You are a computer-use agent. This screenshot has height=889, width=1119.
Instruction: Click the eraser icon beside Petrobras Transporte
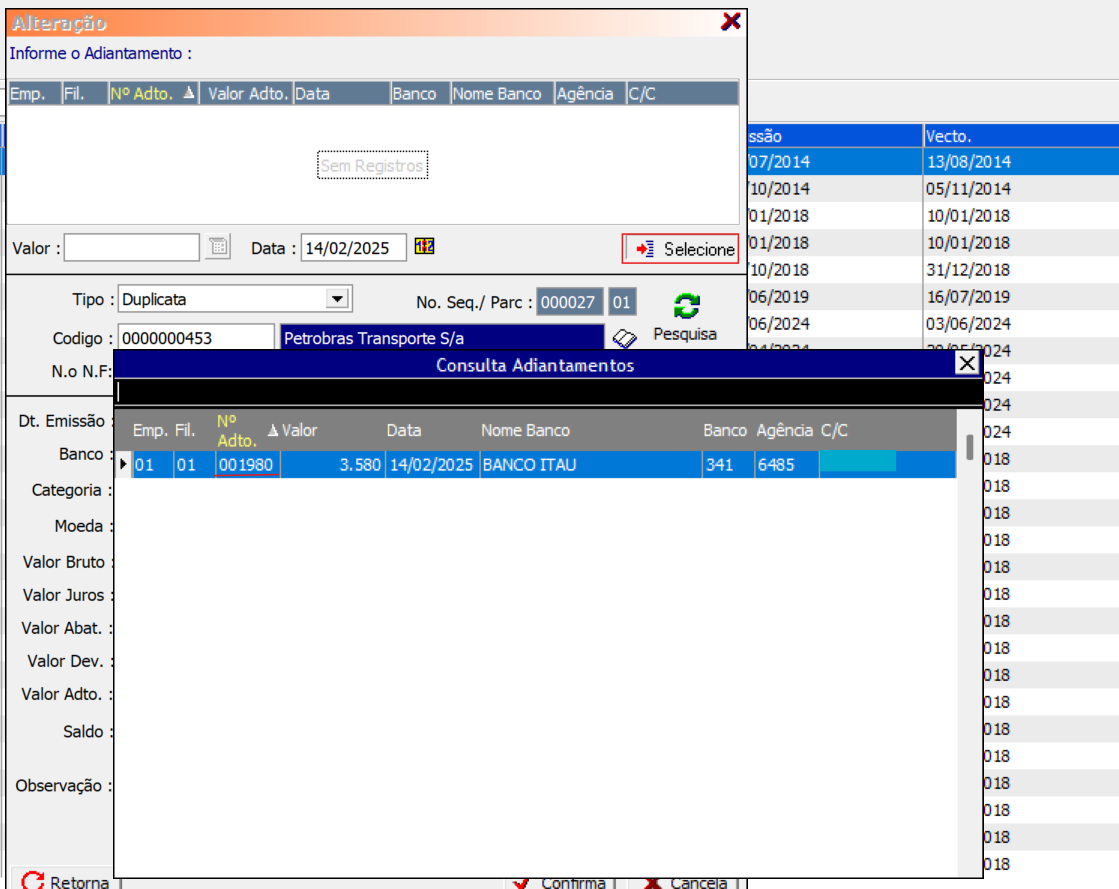pos(625,339)
